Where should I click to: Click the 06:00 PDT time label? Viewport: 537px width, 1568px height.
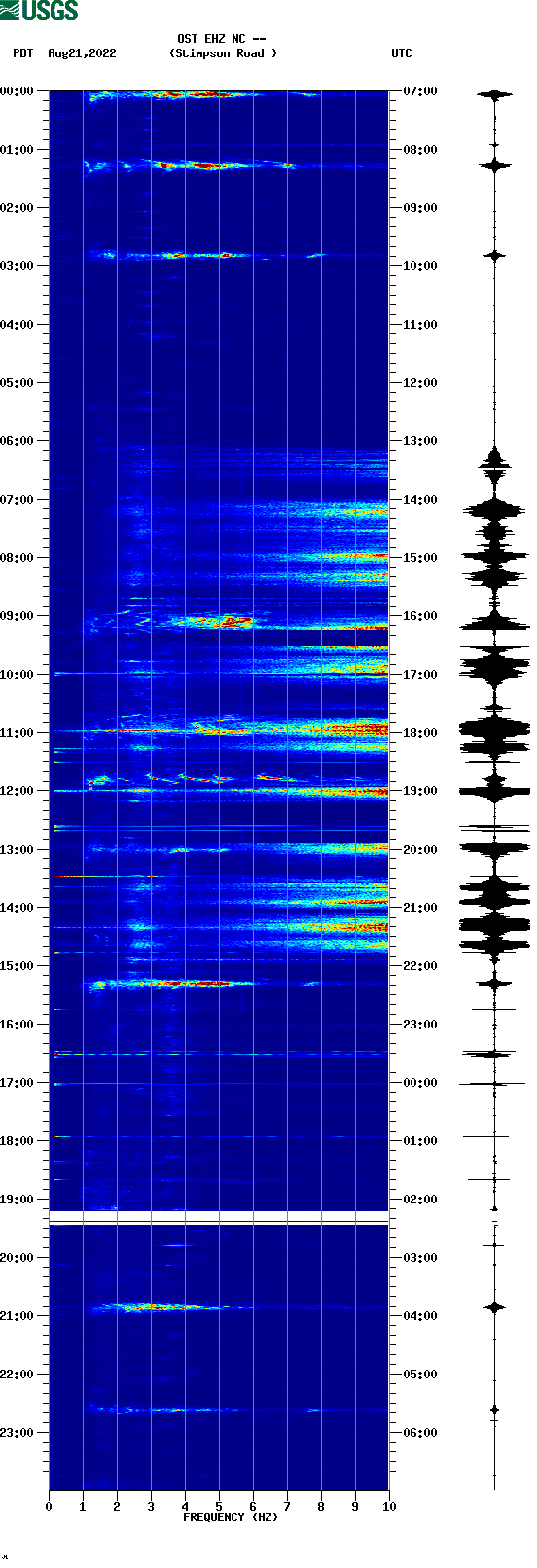pos(17,441)
